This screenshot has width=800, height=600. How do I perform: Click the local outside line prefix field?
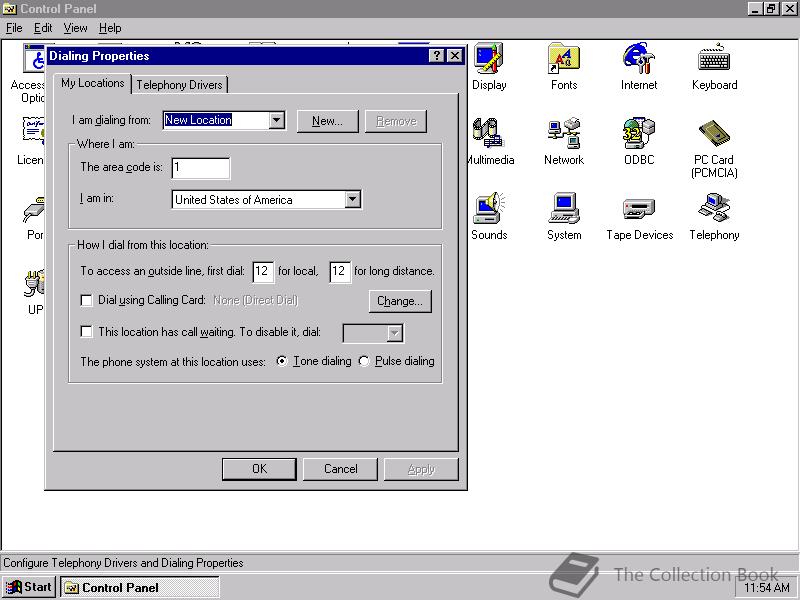point(263,271)
